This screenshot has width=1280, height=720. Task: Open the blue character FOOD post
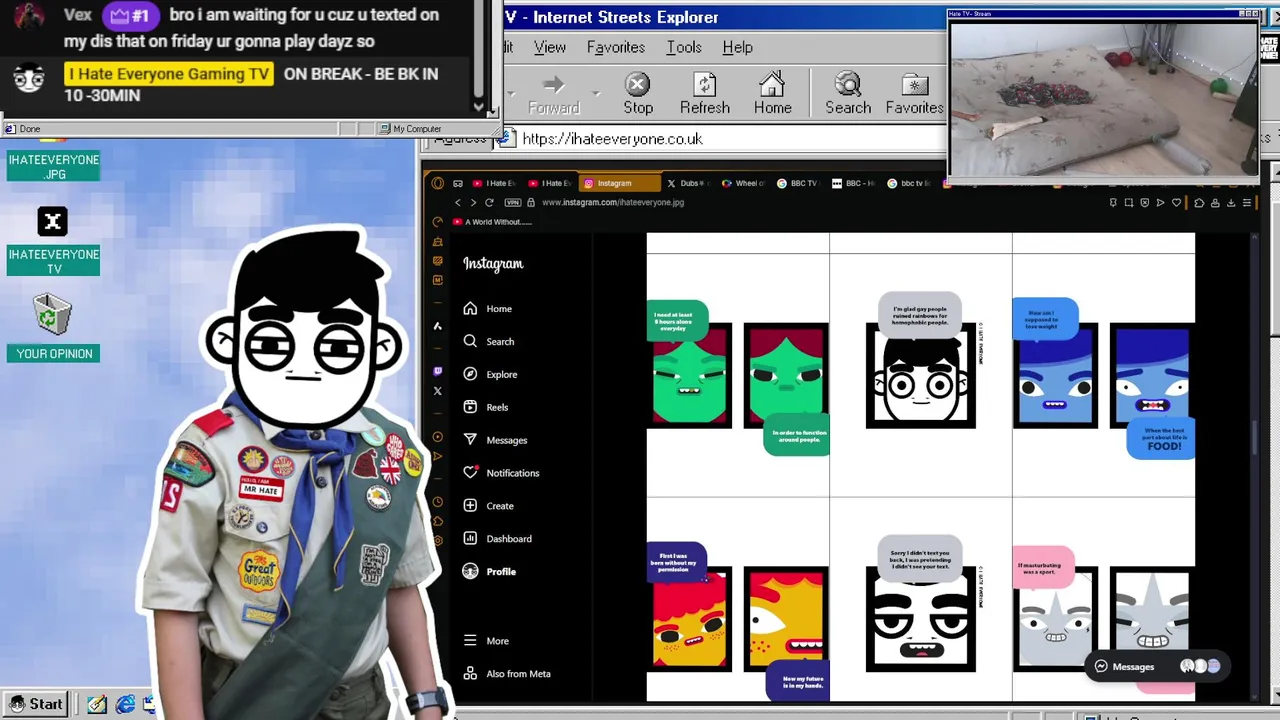(x=1104, y=376)
